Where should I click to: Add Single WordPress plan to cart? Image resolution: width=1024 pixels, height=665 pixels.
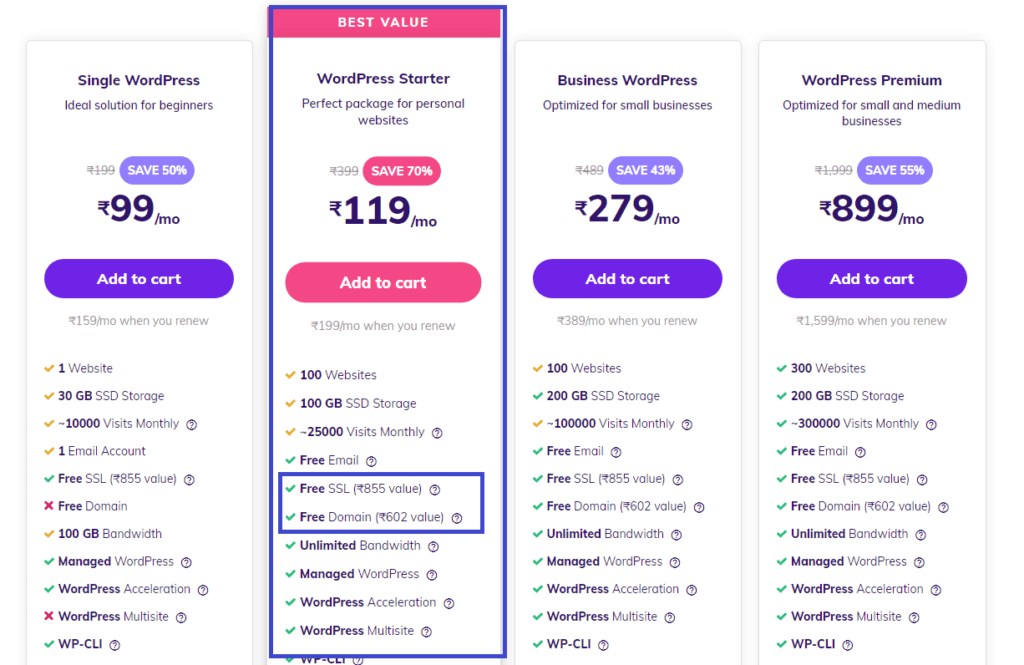(x=139, y=279)
